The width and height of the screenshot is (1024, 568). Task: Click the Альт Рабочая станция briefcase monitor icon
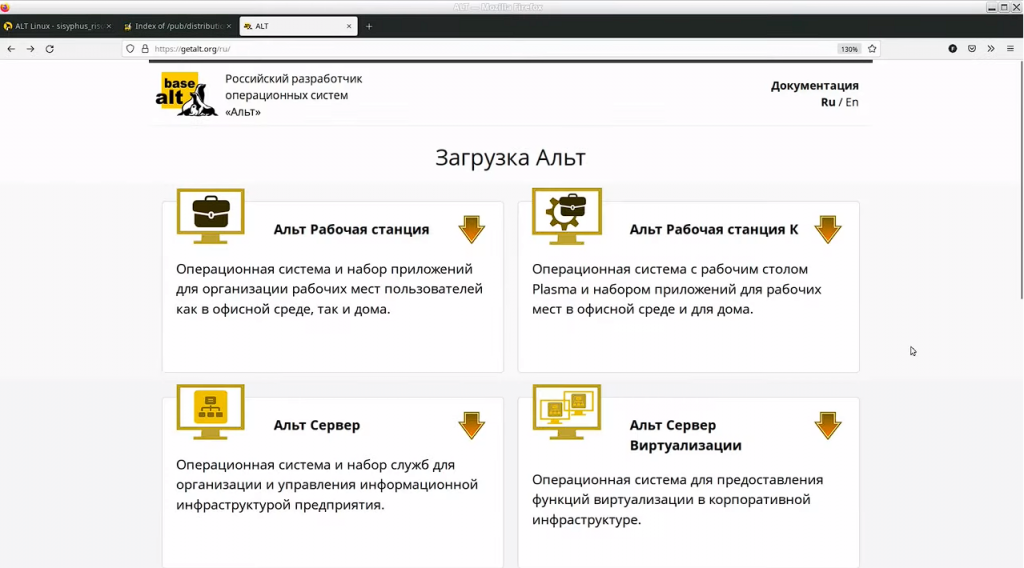click(210, 216)
